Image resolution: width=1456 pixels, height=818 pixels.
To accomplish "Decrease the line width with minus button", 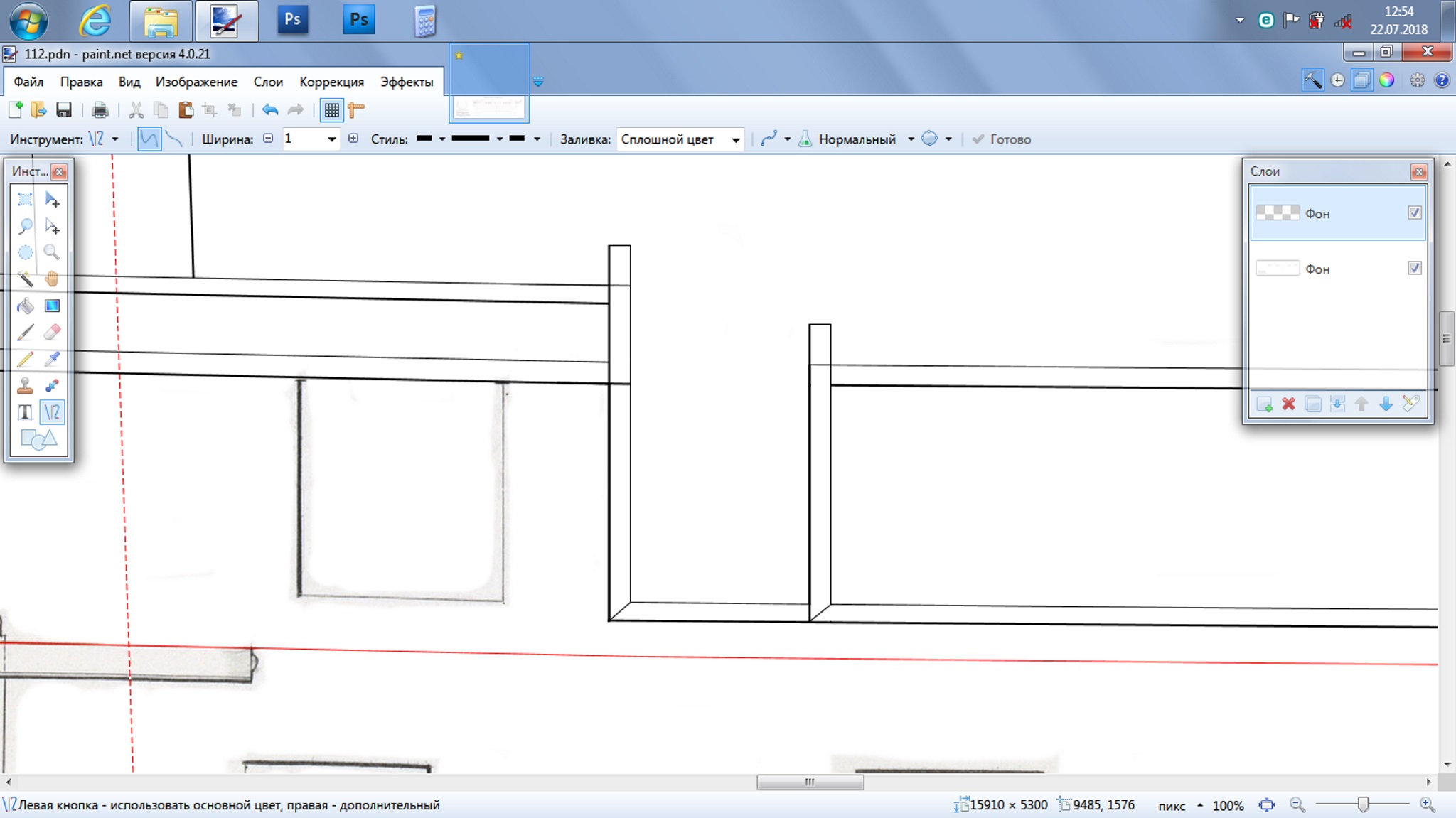I will coord(268,139).
